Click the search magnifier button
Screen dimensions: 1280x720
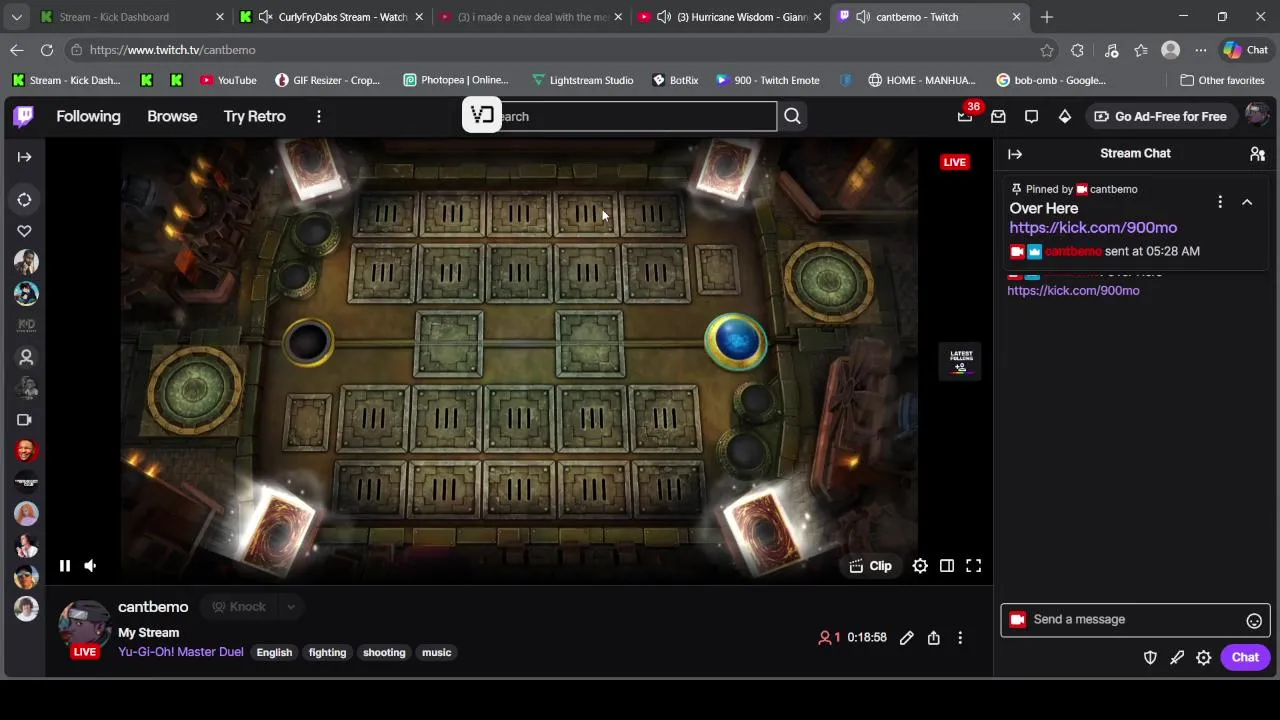(792, 116)
